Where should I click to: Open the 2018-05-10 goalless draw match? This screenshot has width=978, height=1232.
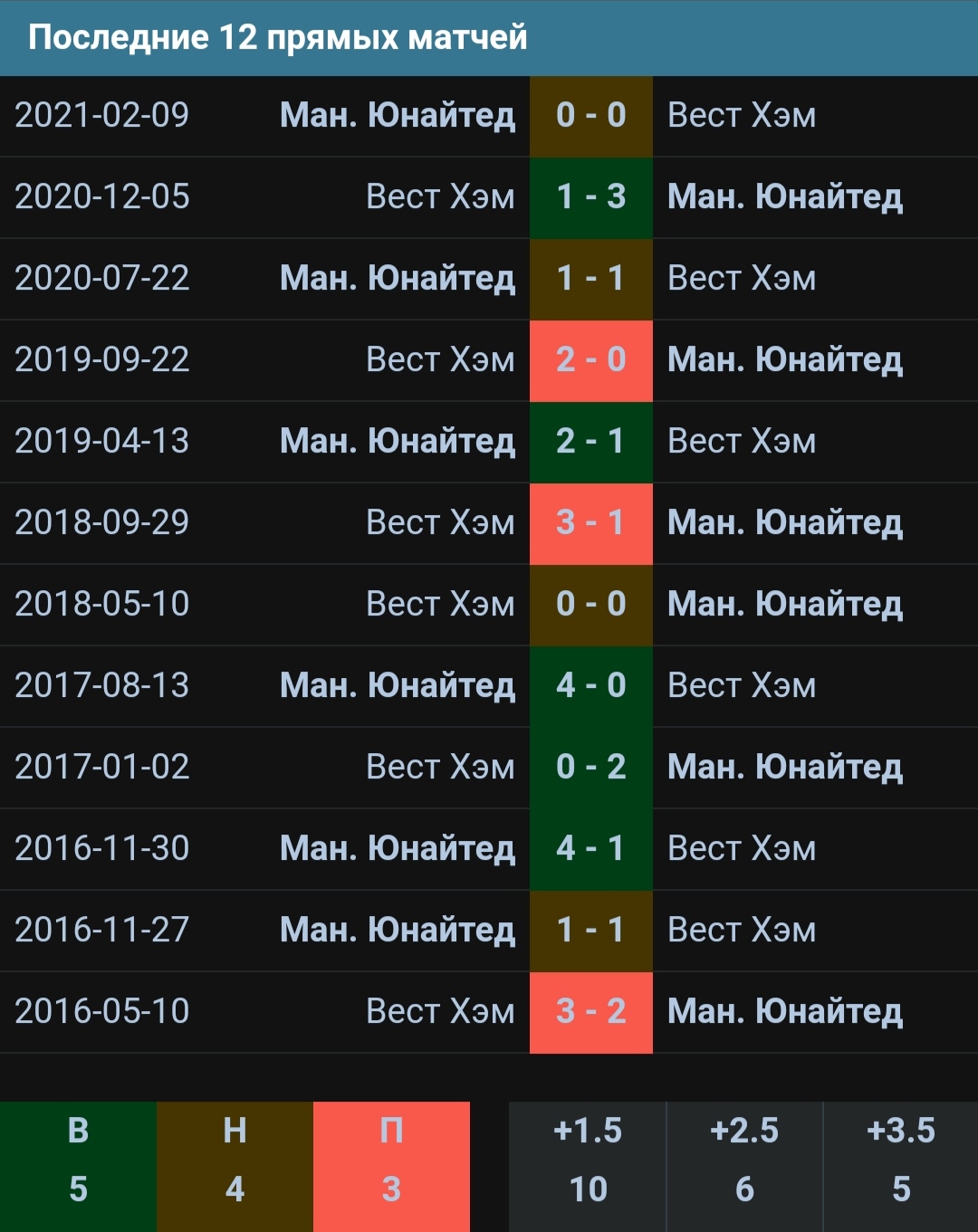pos(489,605)
